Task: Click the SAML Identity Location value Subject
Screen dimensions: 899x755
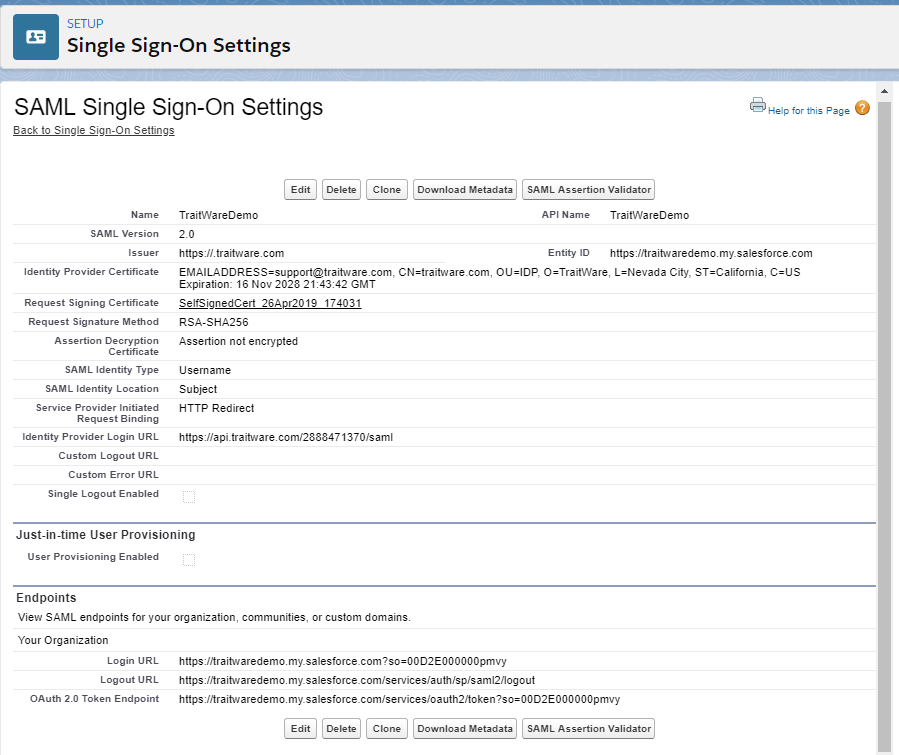Action: 198,389
